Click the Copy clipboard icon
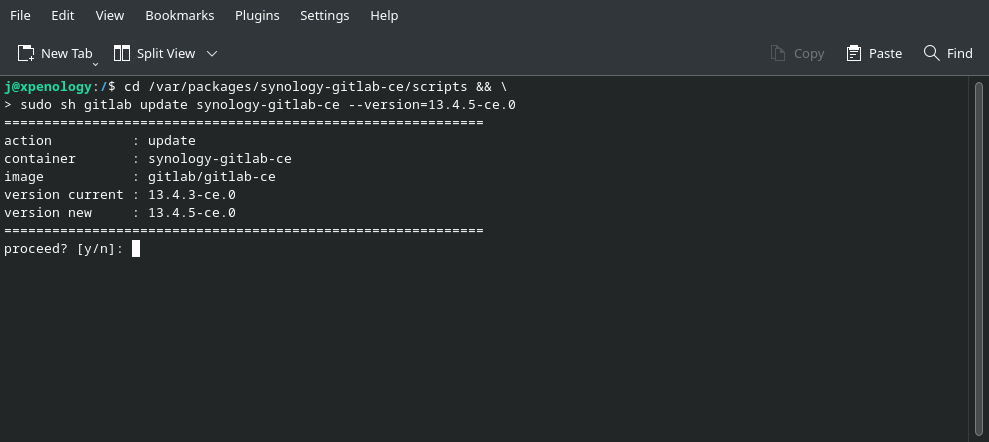The width and height of the screenshot is (989, 442). [x=778, y=54]
